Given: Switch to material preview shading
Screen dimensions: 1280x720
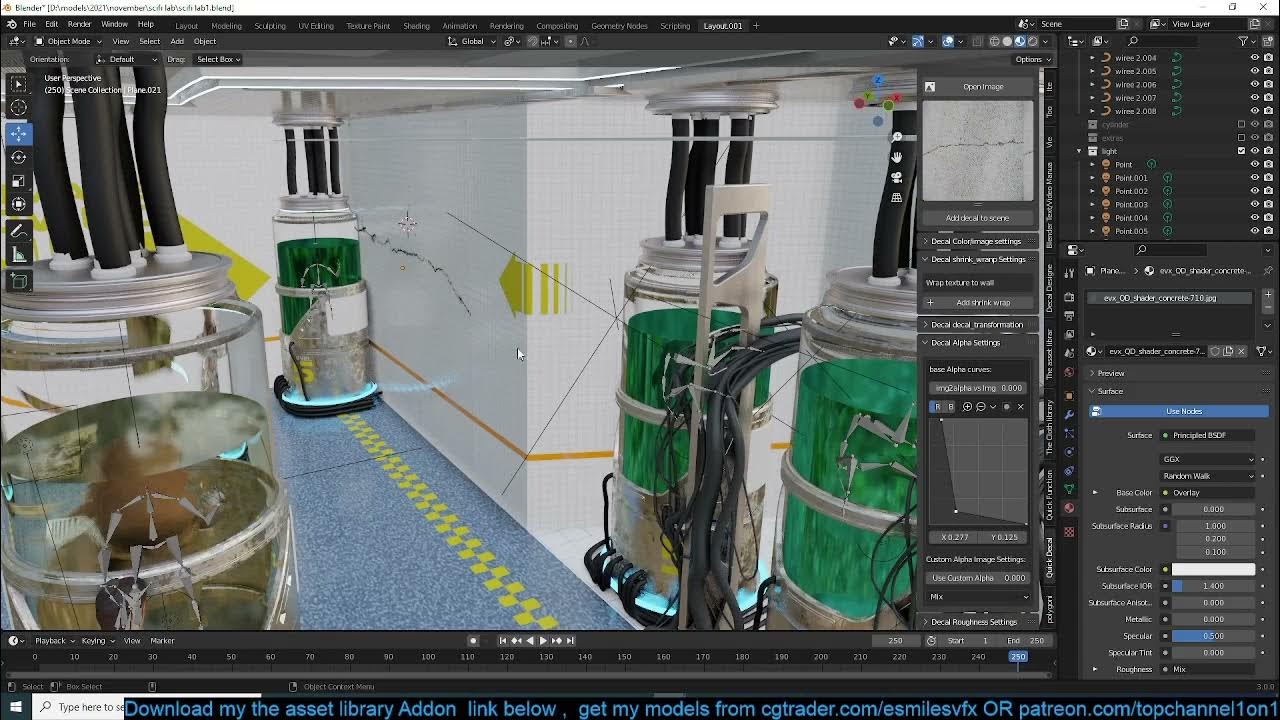Looking at the screenshot, I should pos(1020,41).
